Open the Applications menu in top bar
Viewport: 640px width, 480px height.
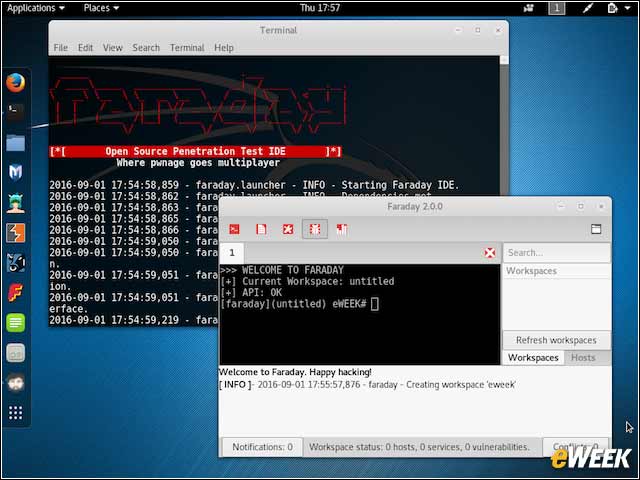[x=36, y=8]
